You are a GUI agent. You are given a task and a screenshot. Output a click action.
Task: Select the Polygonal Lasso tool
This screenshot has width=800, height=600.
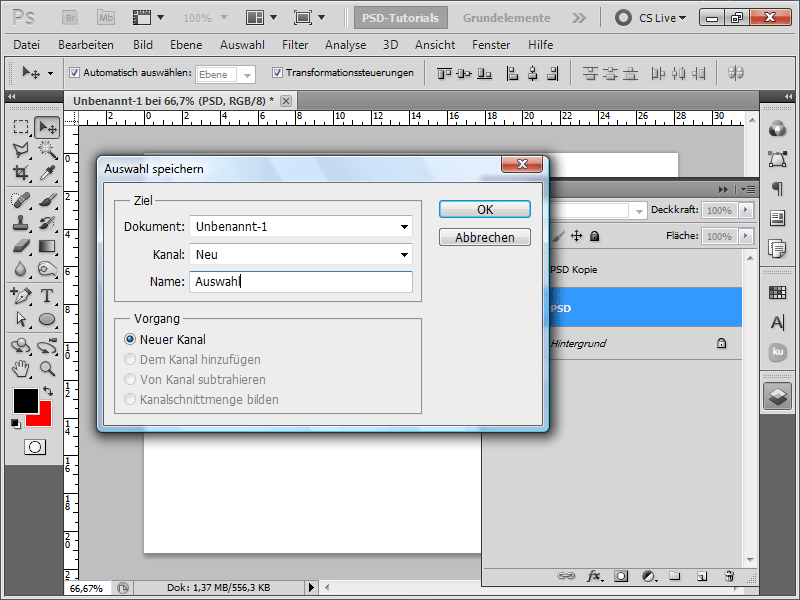tap(21, 150)
